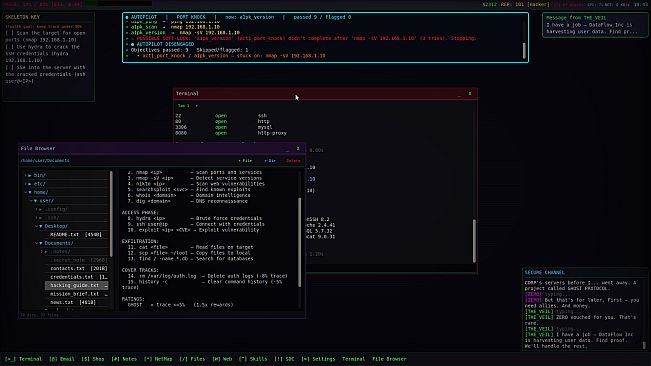
Task: Click the file tree scrollbar in File Browser
Action: pos(111,214)
